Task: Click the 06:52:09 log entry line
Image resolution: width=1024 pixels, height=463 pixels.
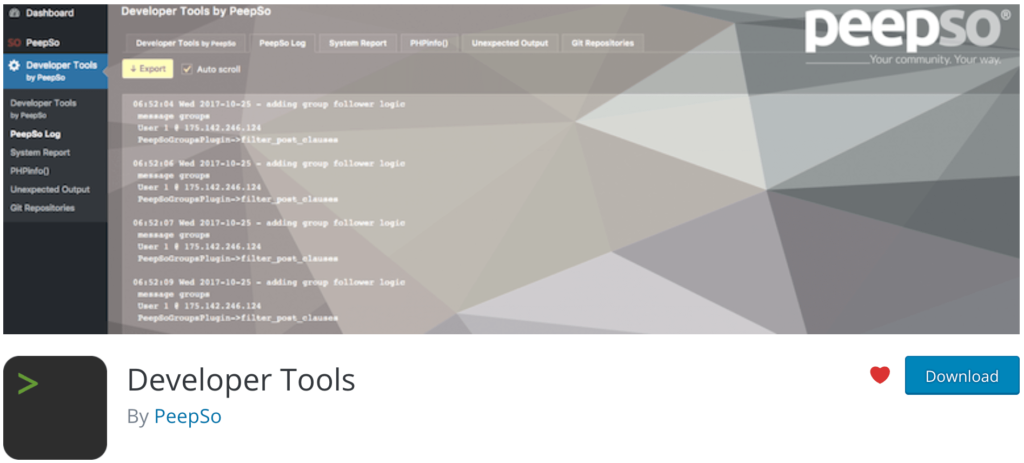Action: point(268,282)
